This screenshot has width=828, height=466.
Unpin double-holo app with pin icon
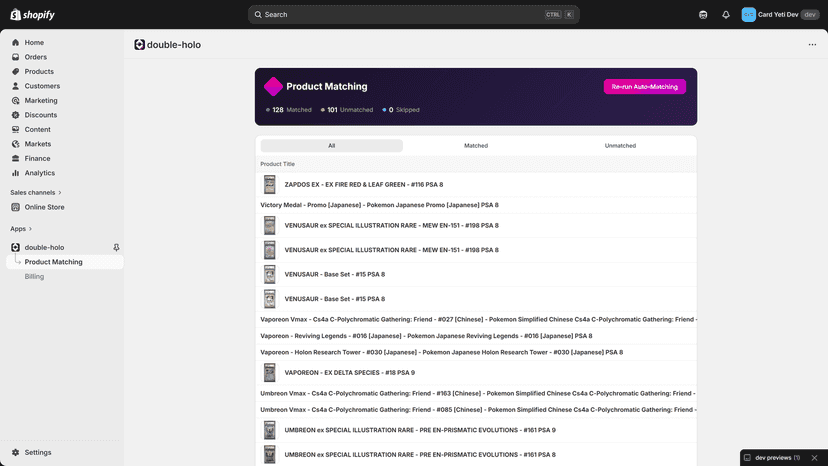(116, 247)
